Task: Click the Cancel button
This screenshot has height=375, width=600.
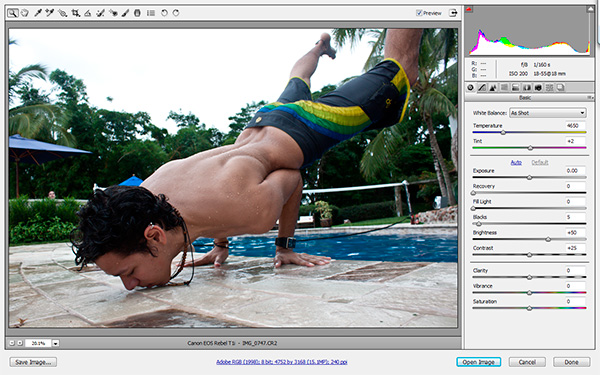Action: click(x=527, y=362)
